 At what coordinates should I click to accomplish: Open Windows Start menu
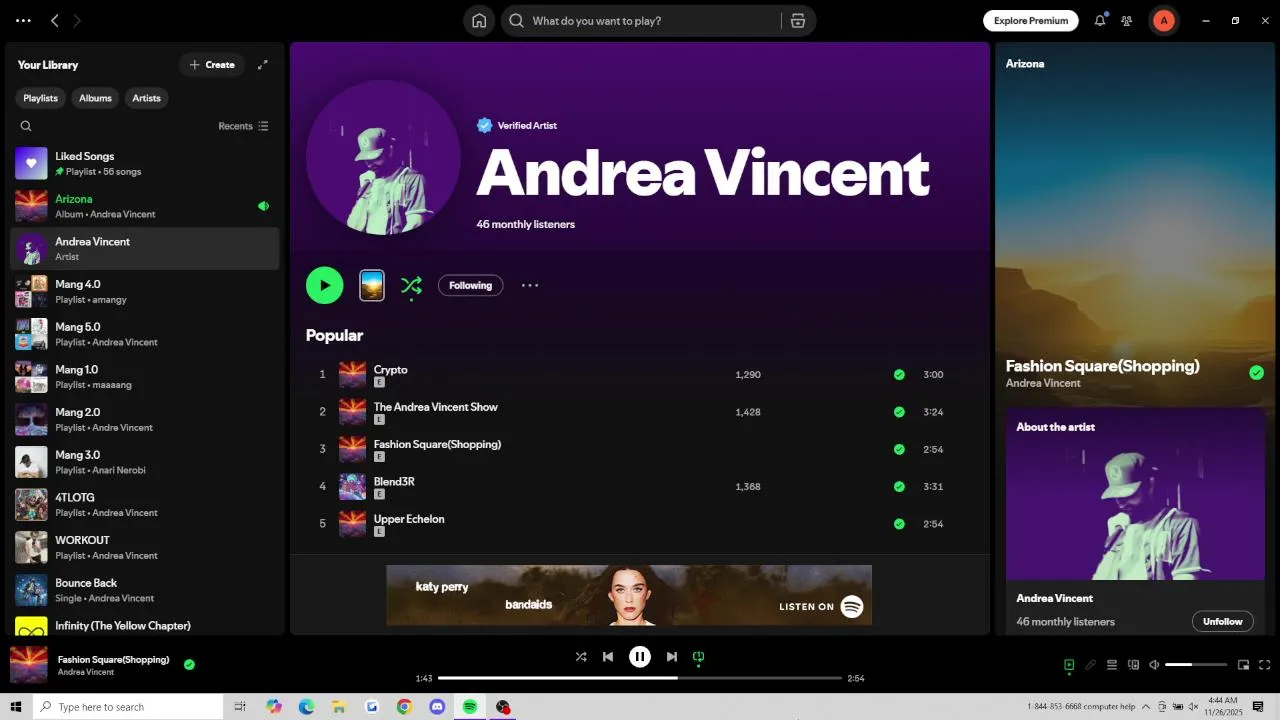tap(16, 707)
